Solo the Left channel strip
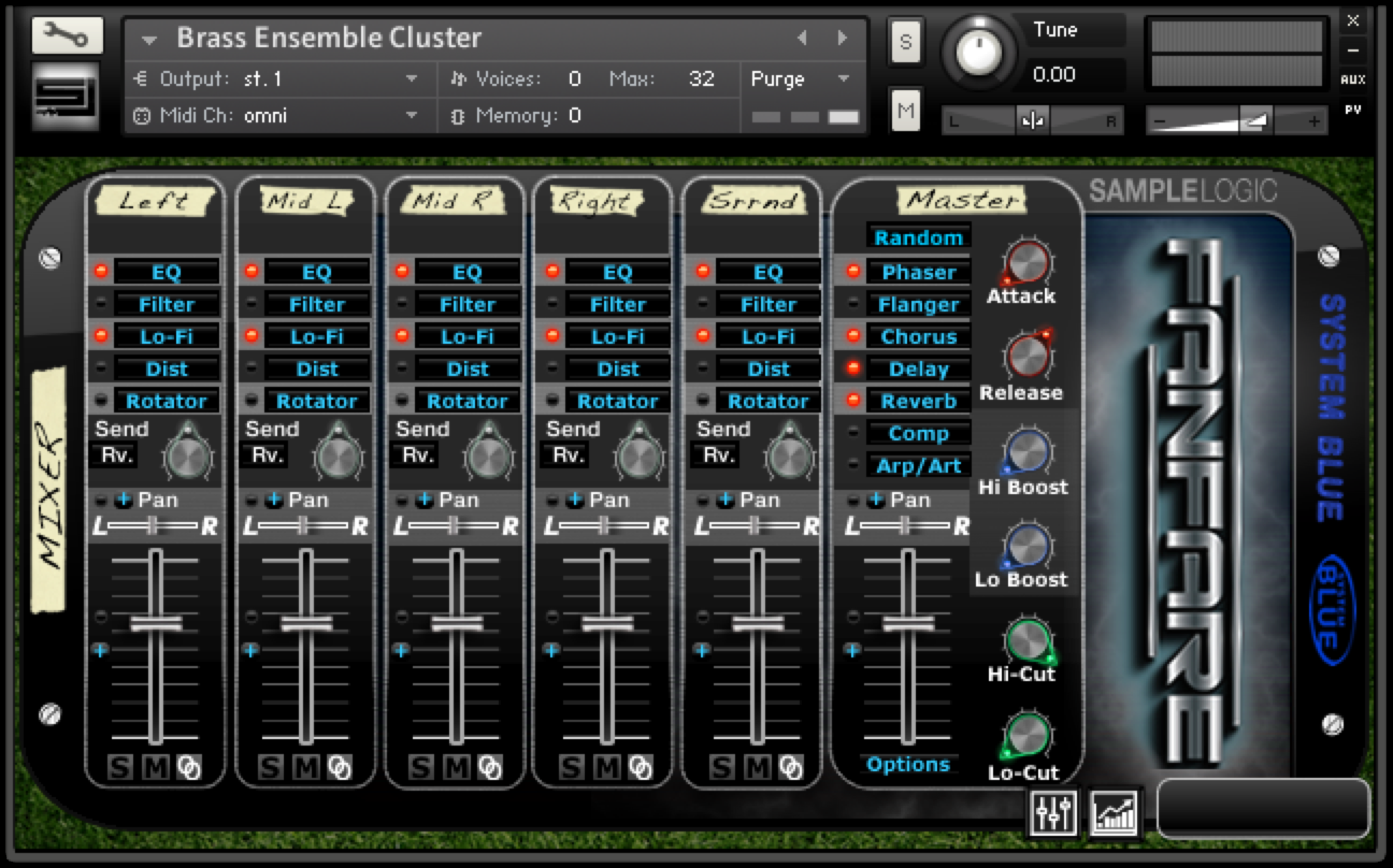This screenshot has width=1393, height=868. pos(120,767)
